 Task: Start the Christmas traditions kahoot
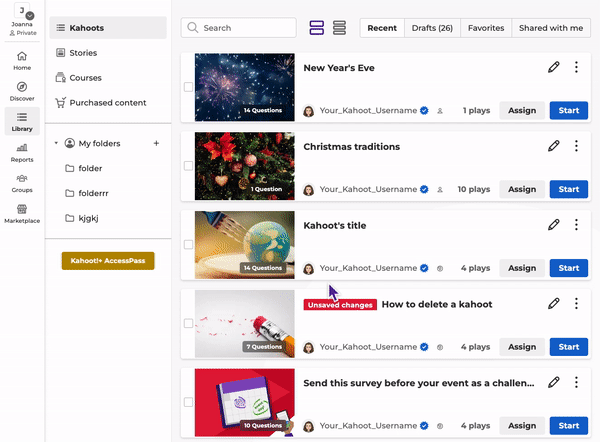pos(569,189)
